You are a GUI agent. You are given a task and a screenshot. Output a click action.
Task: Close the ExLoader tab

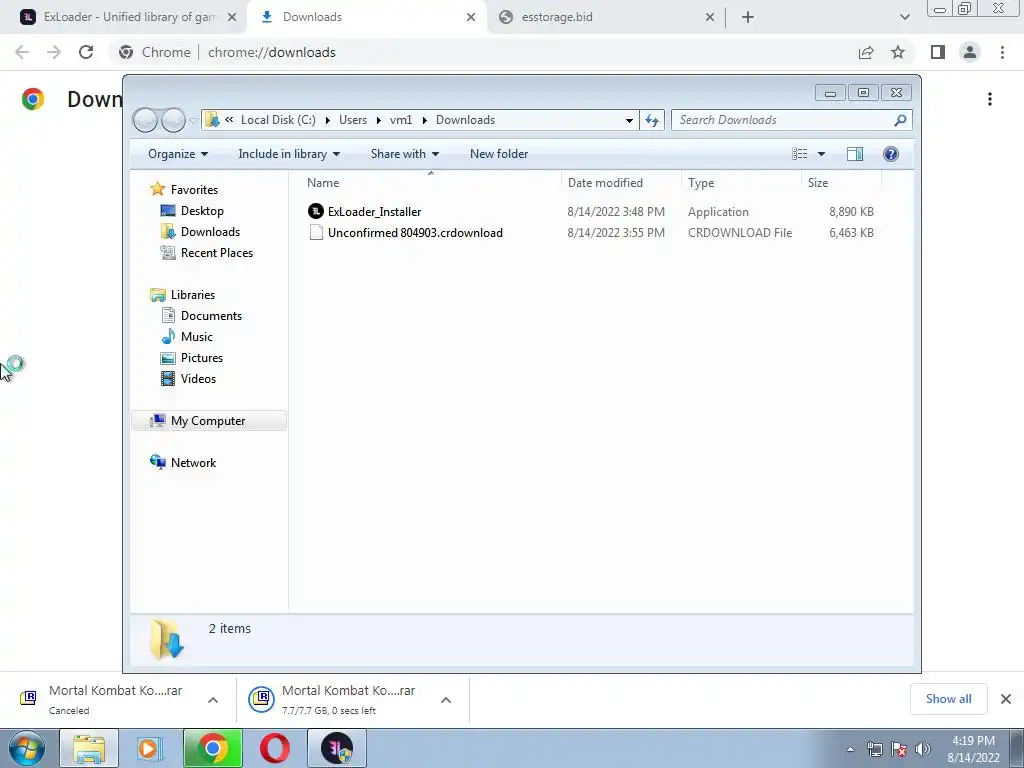tap(232, 17)
